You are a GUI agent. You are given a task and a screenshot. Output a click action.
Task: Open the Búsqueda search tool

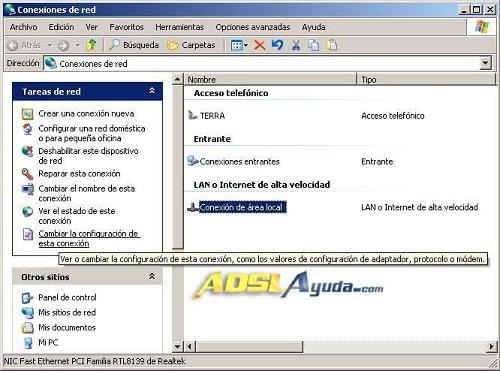pyautogui.click(x=134, y=45)
